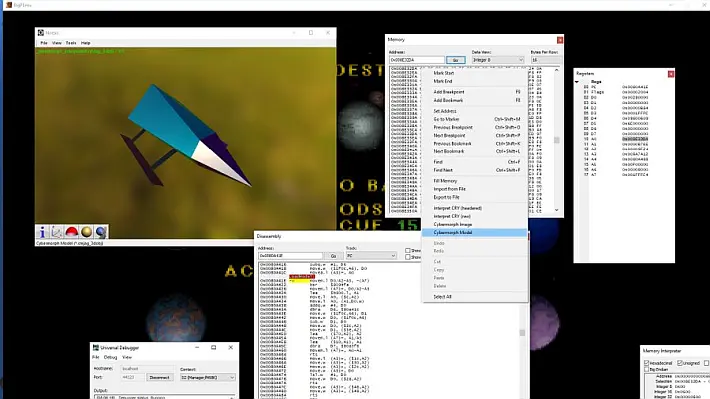Close the Registers window with red X
The width and height of the screenshot is (710, 399).
point(671,74)
